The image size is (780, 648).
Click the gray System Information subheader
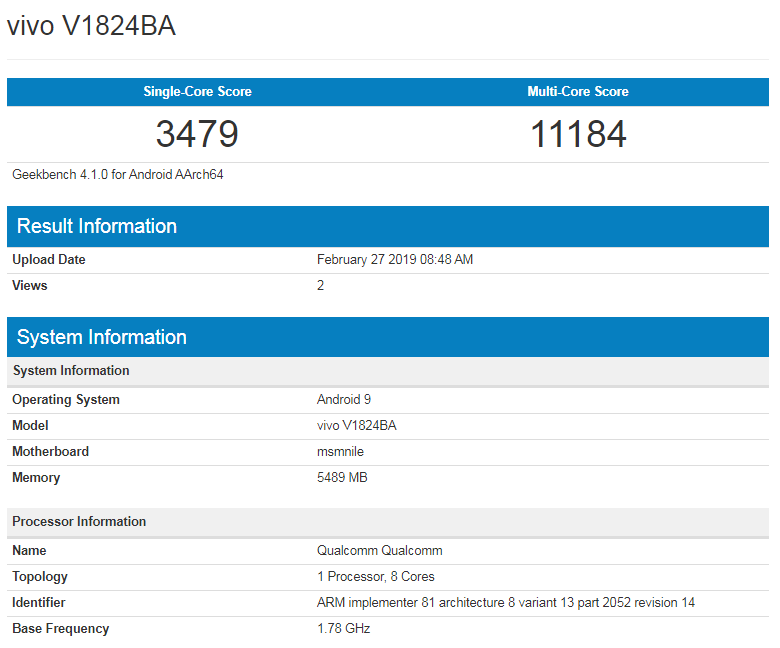tap(388, 371)
